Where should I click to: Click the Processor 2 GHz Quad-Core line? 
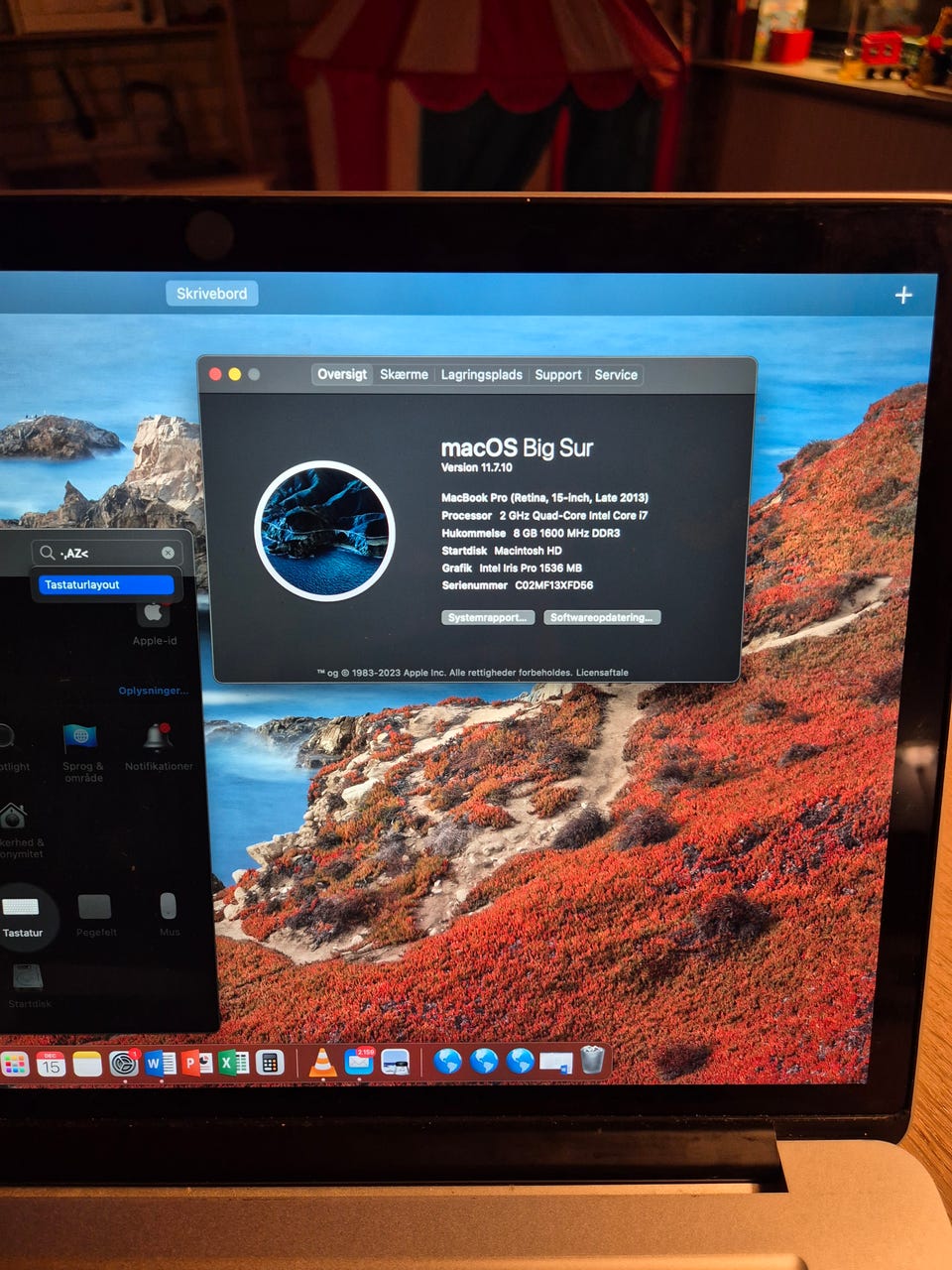[544, 515]
